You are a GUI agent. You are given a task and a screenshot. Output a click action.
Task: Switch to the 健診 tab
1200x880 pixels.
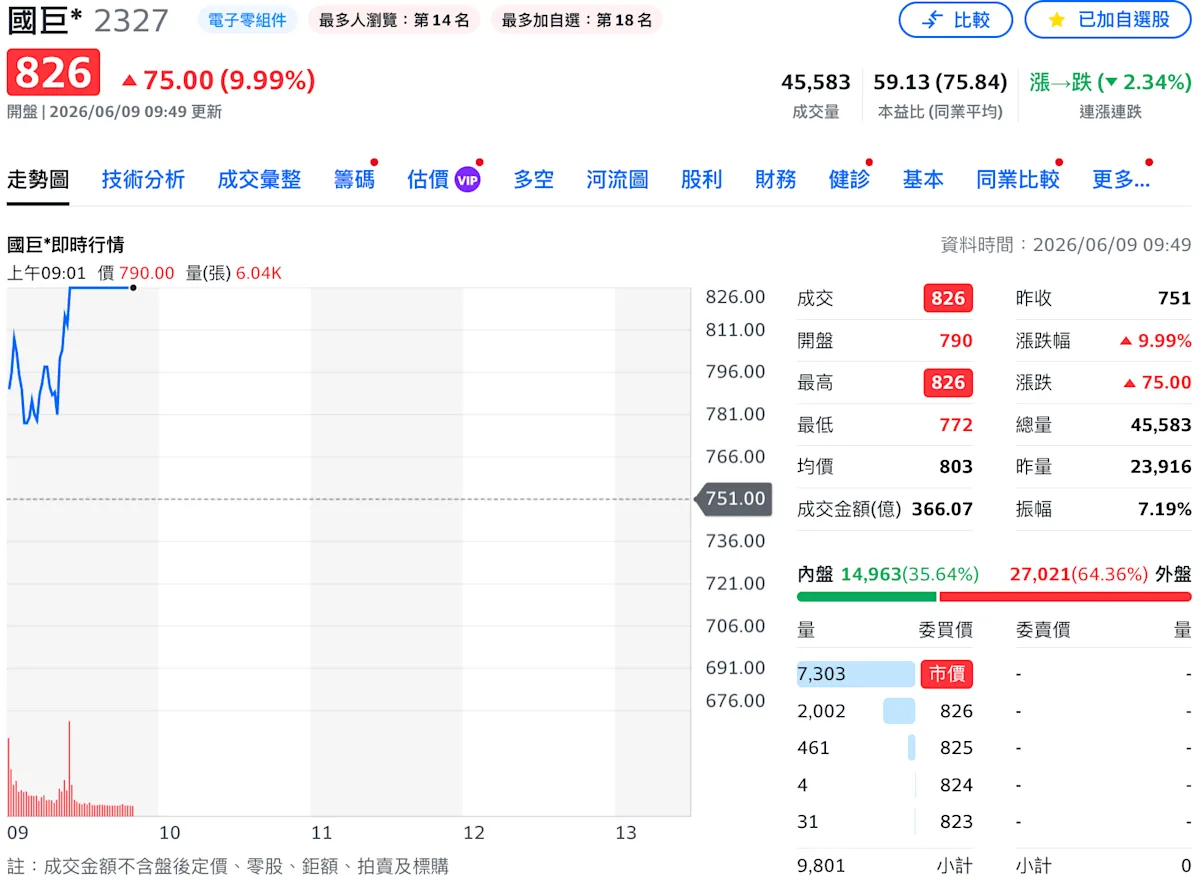pyautogui.click(x=849, y=180)
